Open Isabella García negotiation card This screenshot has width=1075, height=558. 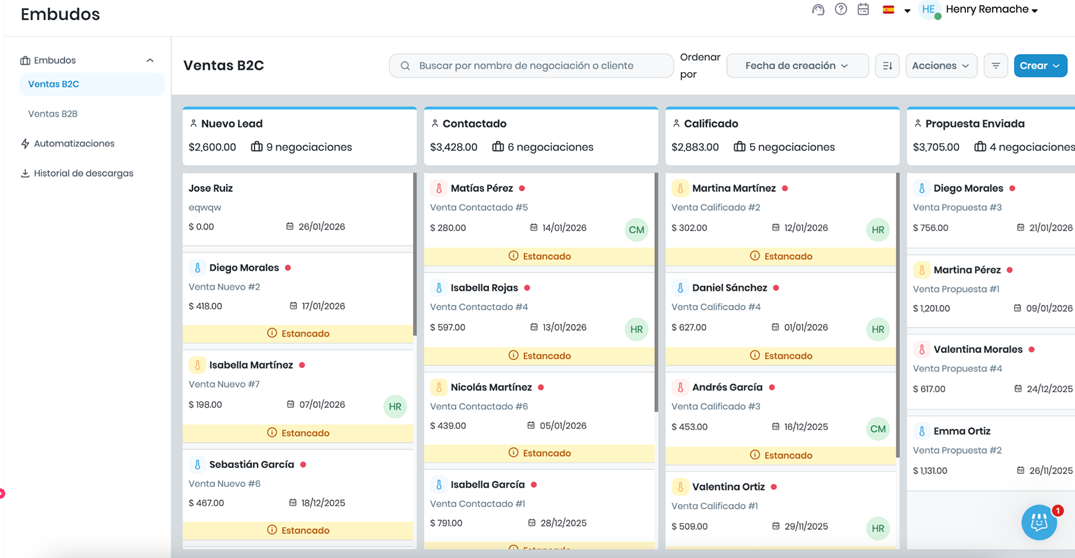point(540,509)
